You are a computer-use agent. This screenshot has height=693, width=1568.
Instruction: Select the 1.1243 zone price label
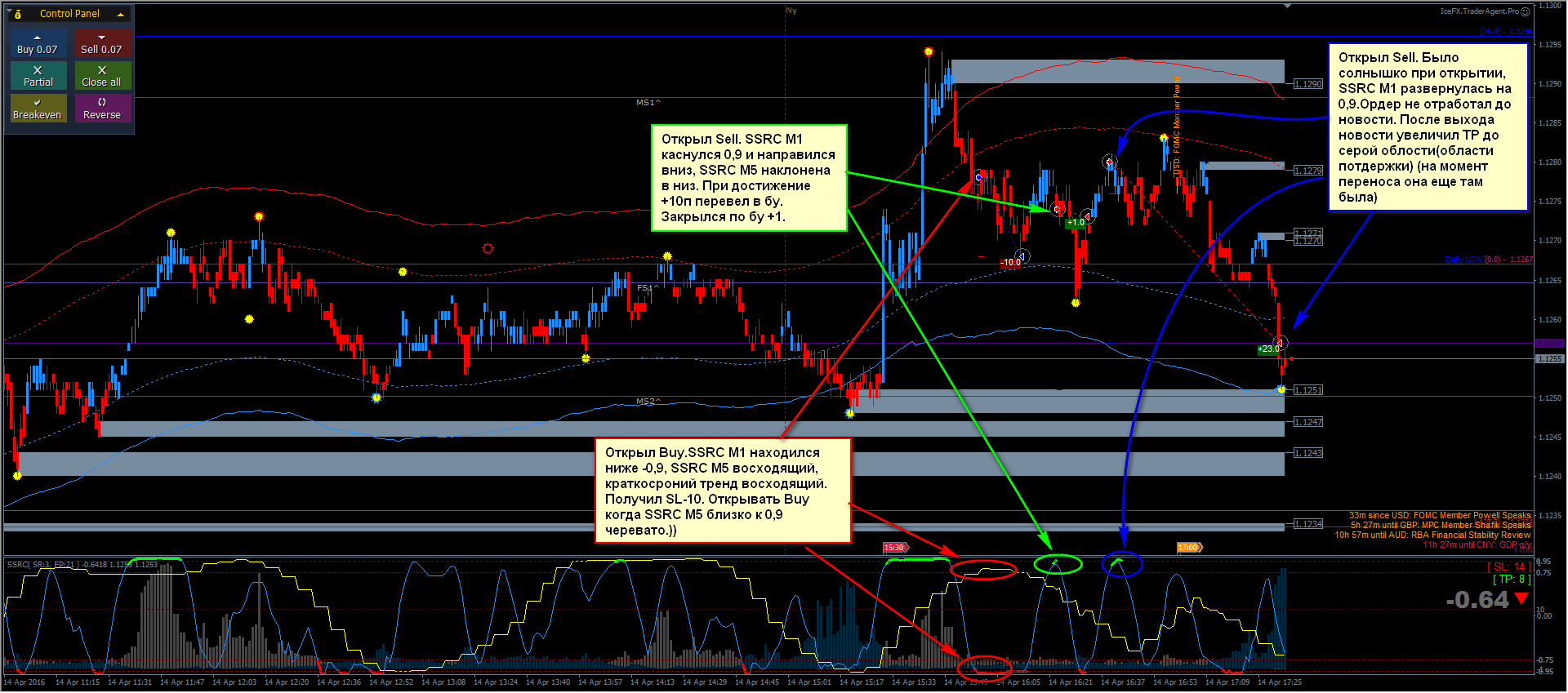pyautogui.click(x=1308, y=453)
